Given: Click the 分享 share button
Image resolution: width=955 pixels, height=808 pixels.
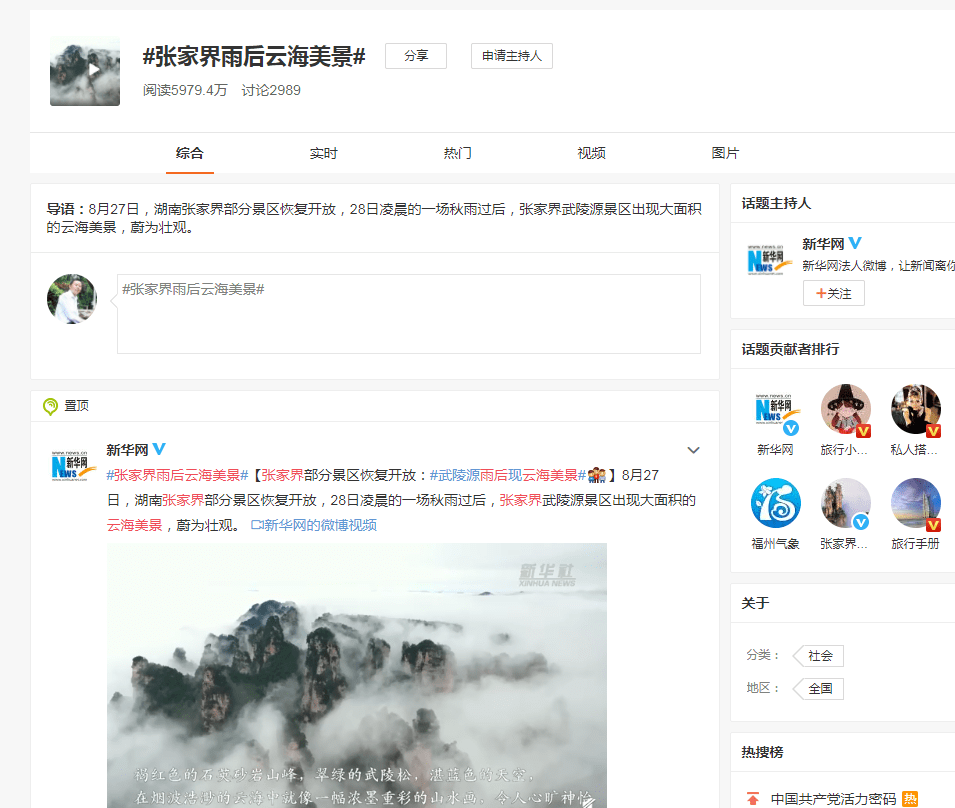Looking at the screenshot, I should pyautogui.click(x=415, y=56).
